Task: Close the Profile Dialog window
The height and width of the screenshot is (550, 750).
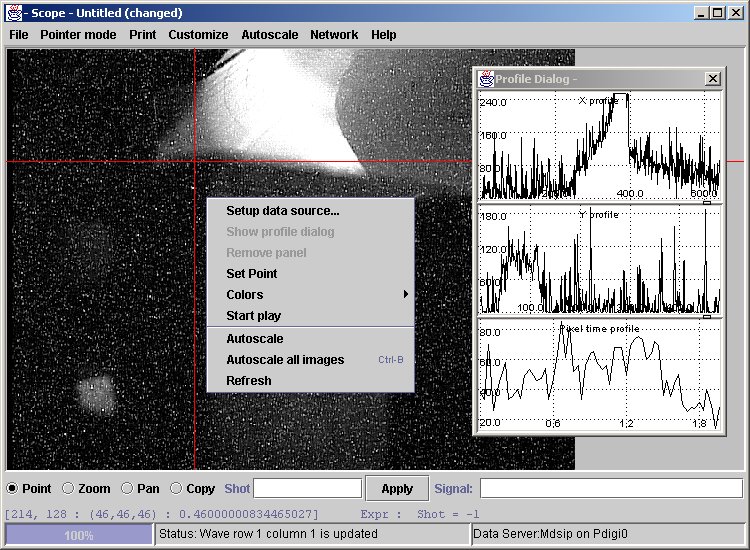Action: click(x=712, y=79)
